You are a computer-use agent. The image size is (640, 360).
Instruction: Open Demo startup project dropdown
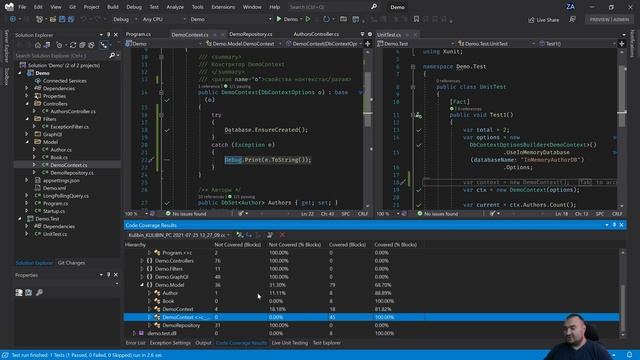pyautogui.click(x=230, y=19)
